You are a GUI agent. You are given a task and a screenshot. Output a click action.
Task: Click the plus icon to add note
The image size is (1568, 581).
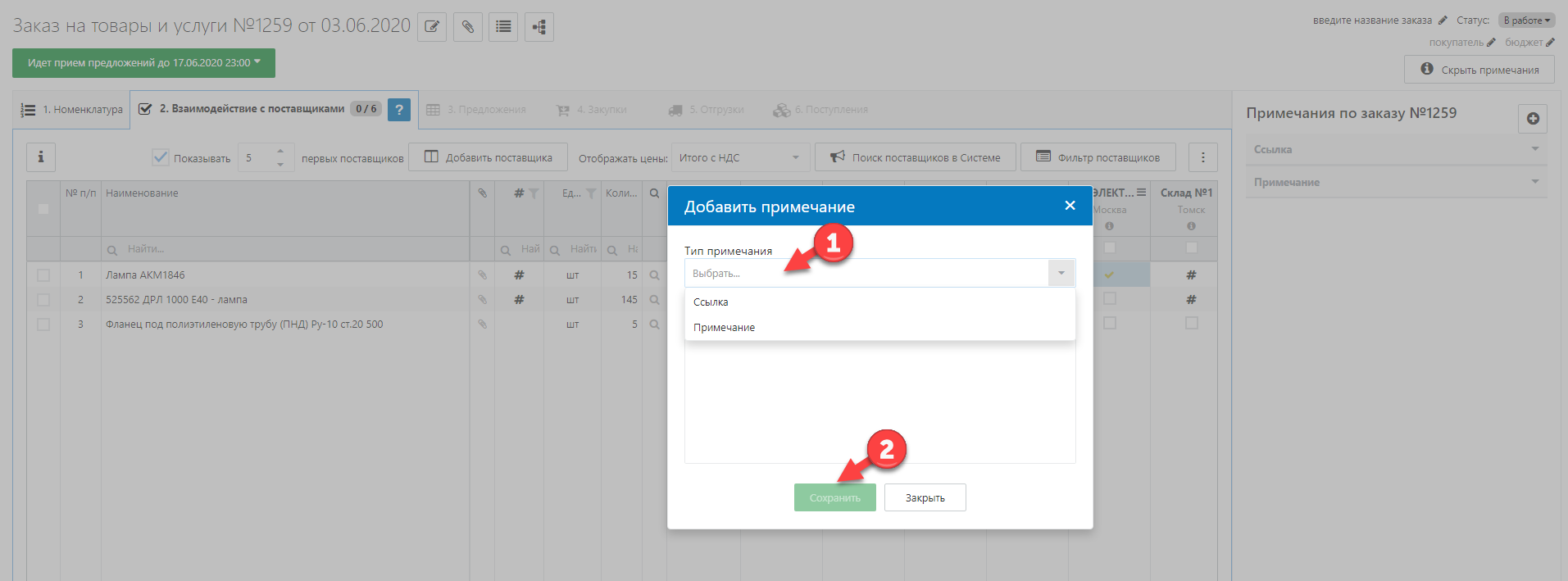[x=1533, y=119]
